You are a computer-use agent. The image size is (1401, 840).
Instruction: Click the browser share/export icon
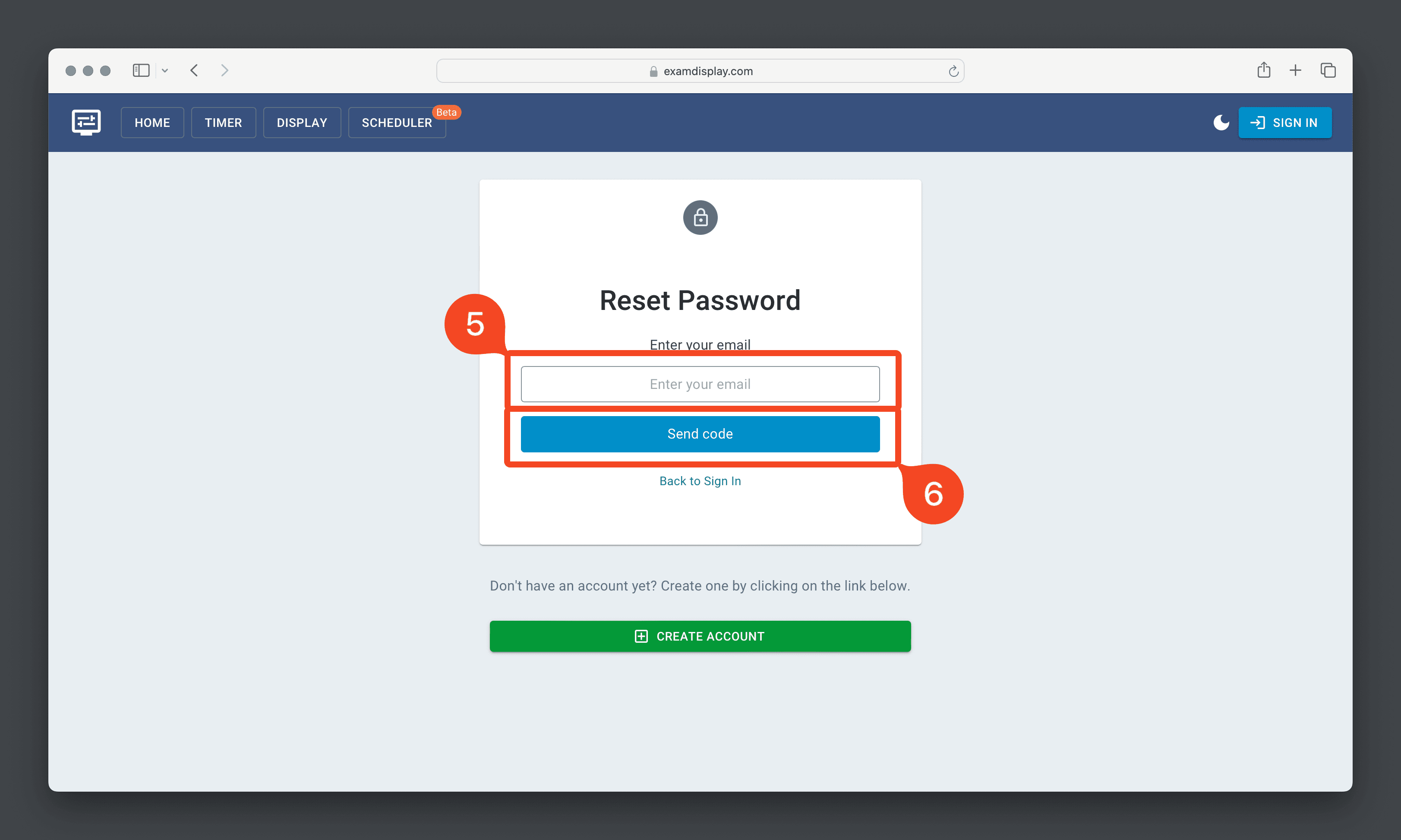[1262, 69]
